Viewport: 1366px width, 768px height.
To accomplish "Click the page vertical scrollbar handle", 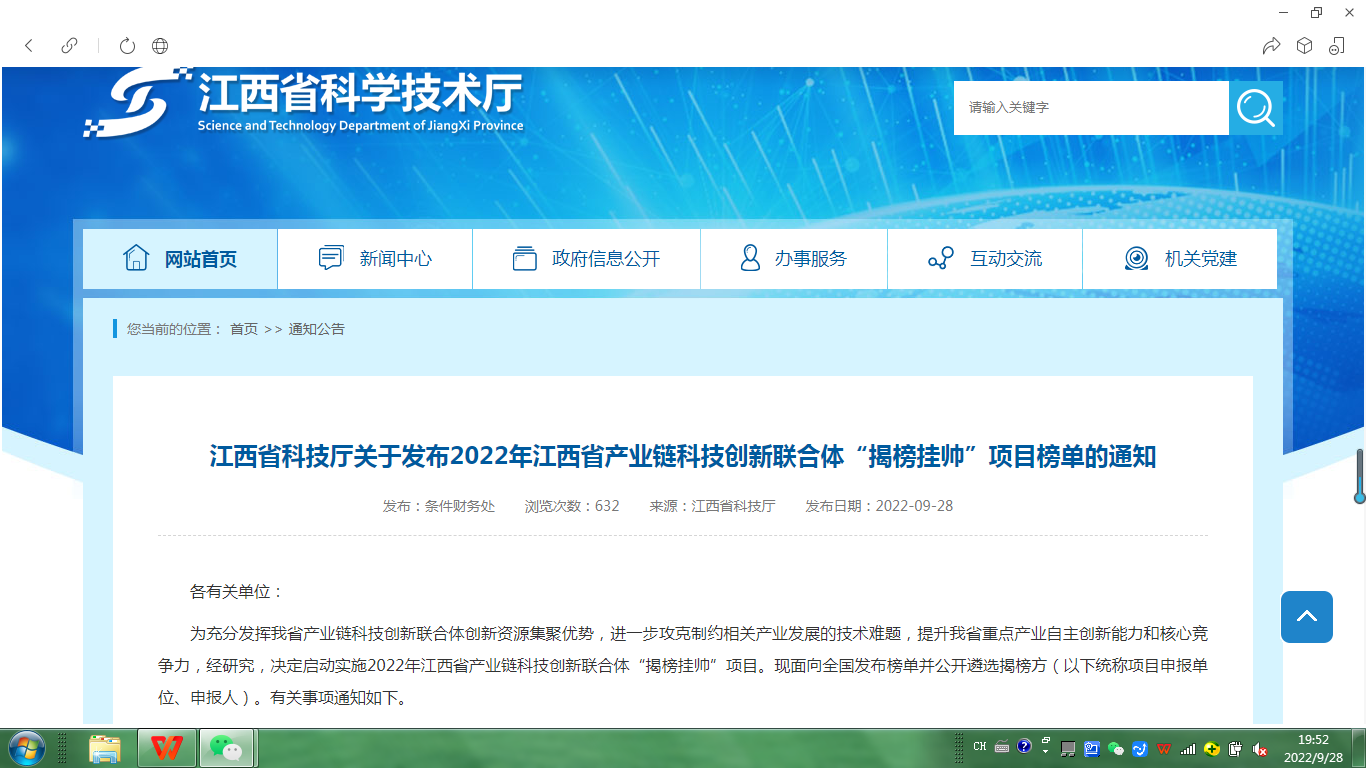I will [1359, 476].
